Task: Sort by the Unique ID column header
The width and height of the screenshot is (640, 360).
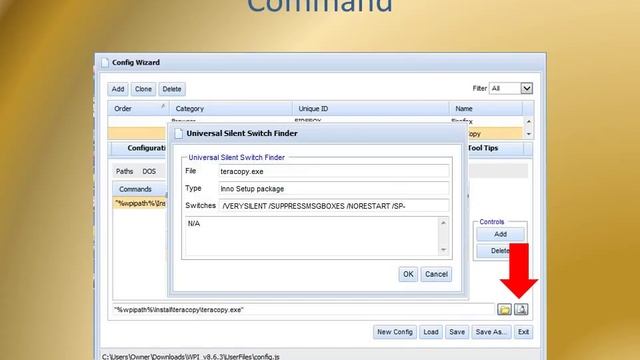Action: 371,109
